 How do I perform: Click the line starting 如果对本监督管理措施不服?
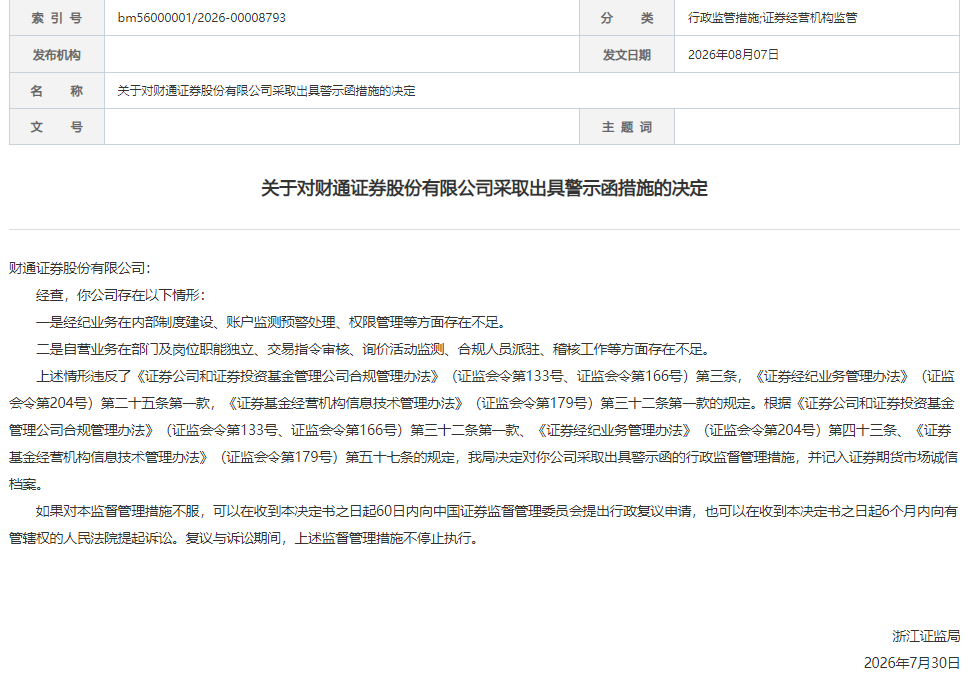coord(496,511)
